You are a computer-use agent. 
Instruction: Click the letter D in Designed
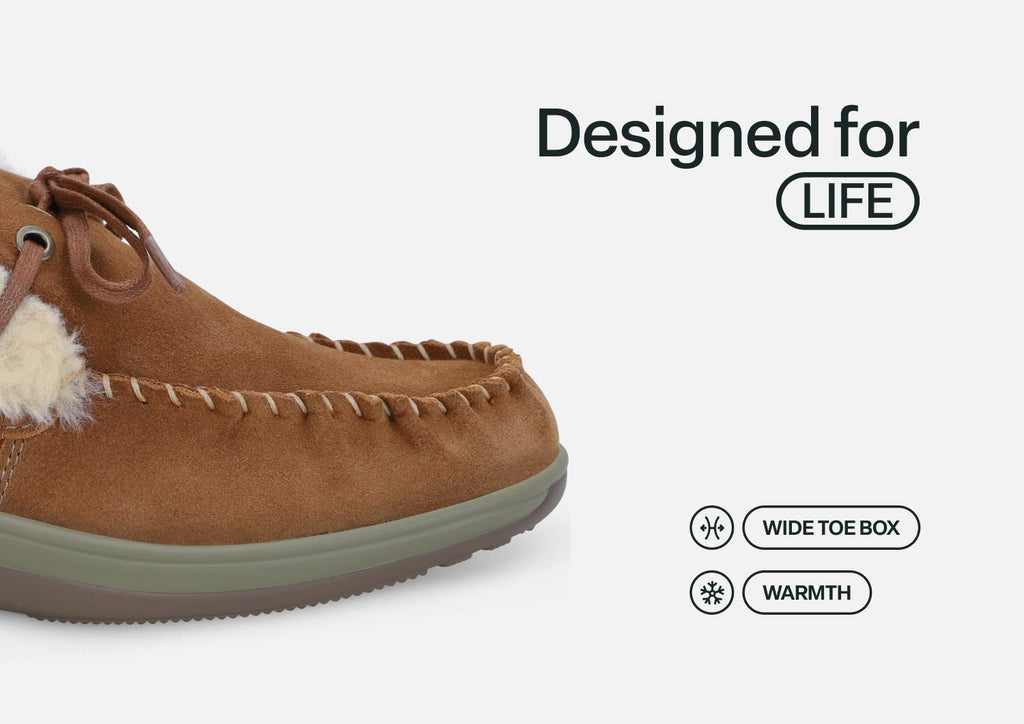tap(559, 133)
